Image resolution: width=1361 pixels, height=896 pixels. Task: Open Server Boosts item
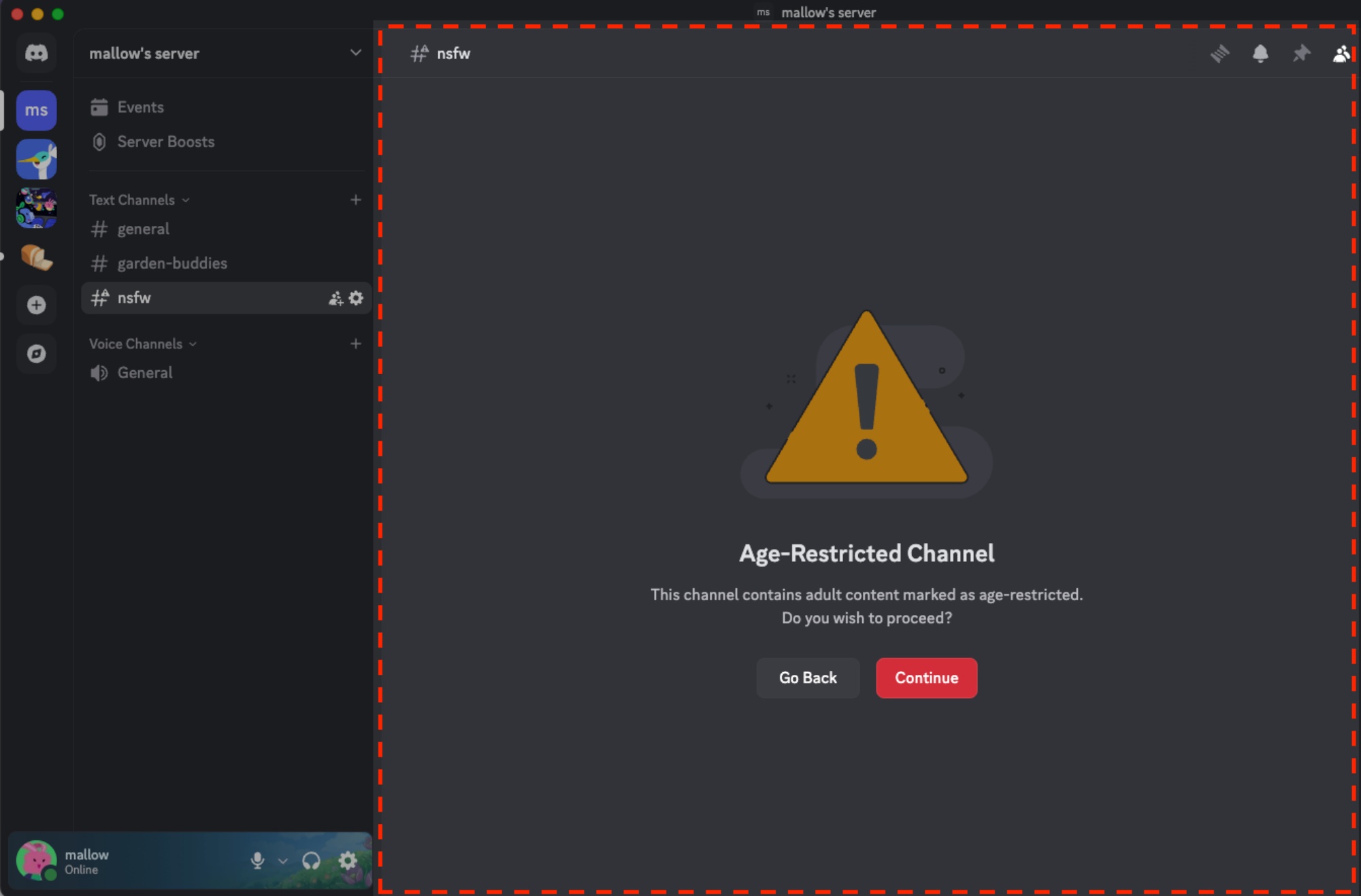165,142
